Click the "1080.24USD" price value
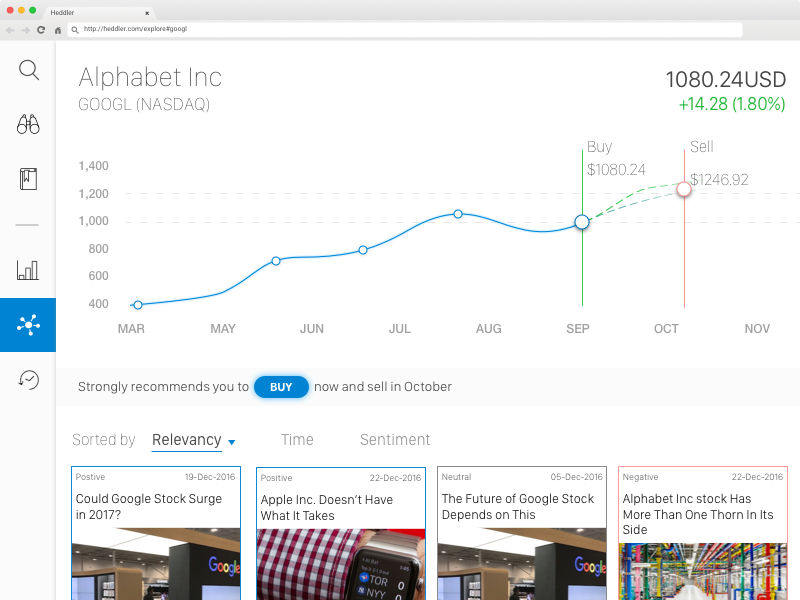Screen dimensions: 800x600 (x=726, y=80)
